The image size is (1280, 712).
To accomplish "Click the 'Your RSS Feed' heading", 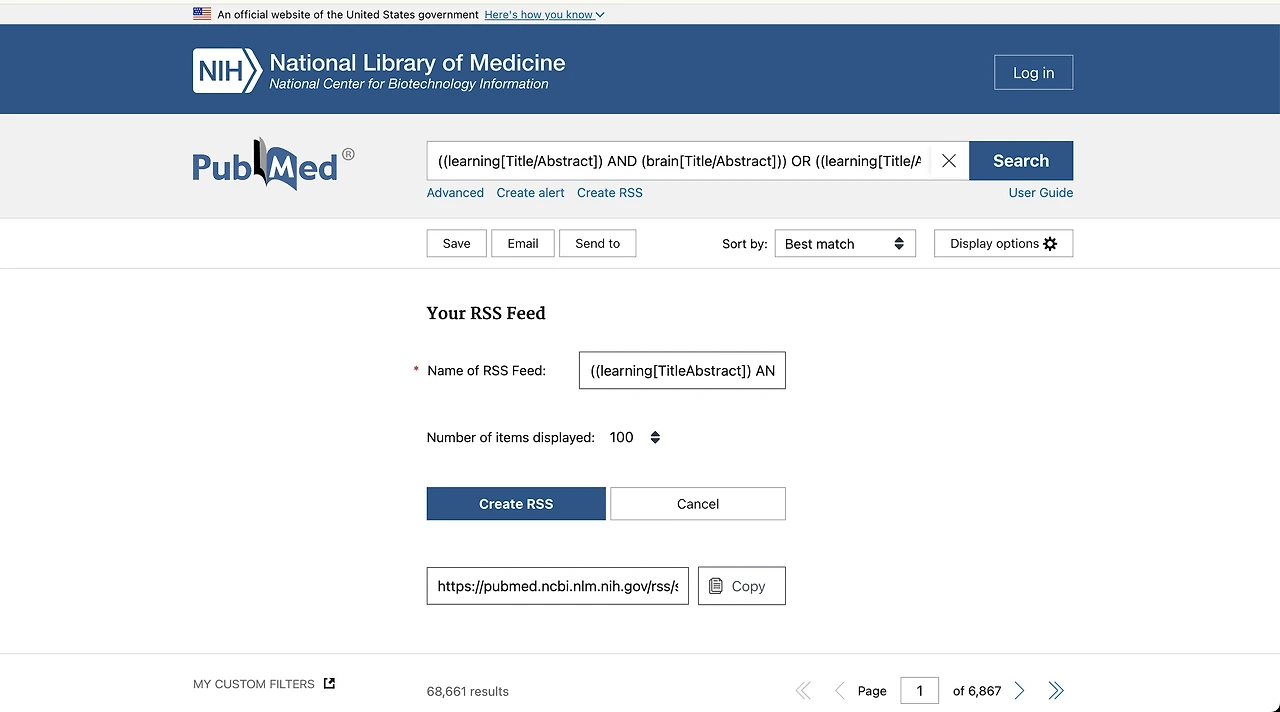I will [x=486, y=313].
